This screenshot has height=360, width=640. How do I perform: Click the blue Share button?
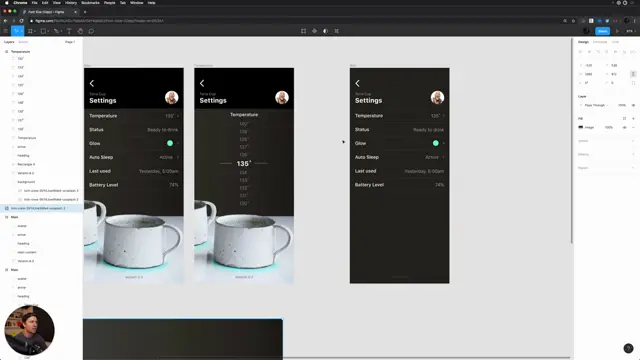pyautogui.click(x=602, y=31)
